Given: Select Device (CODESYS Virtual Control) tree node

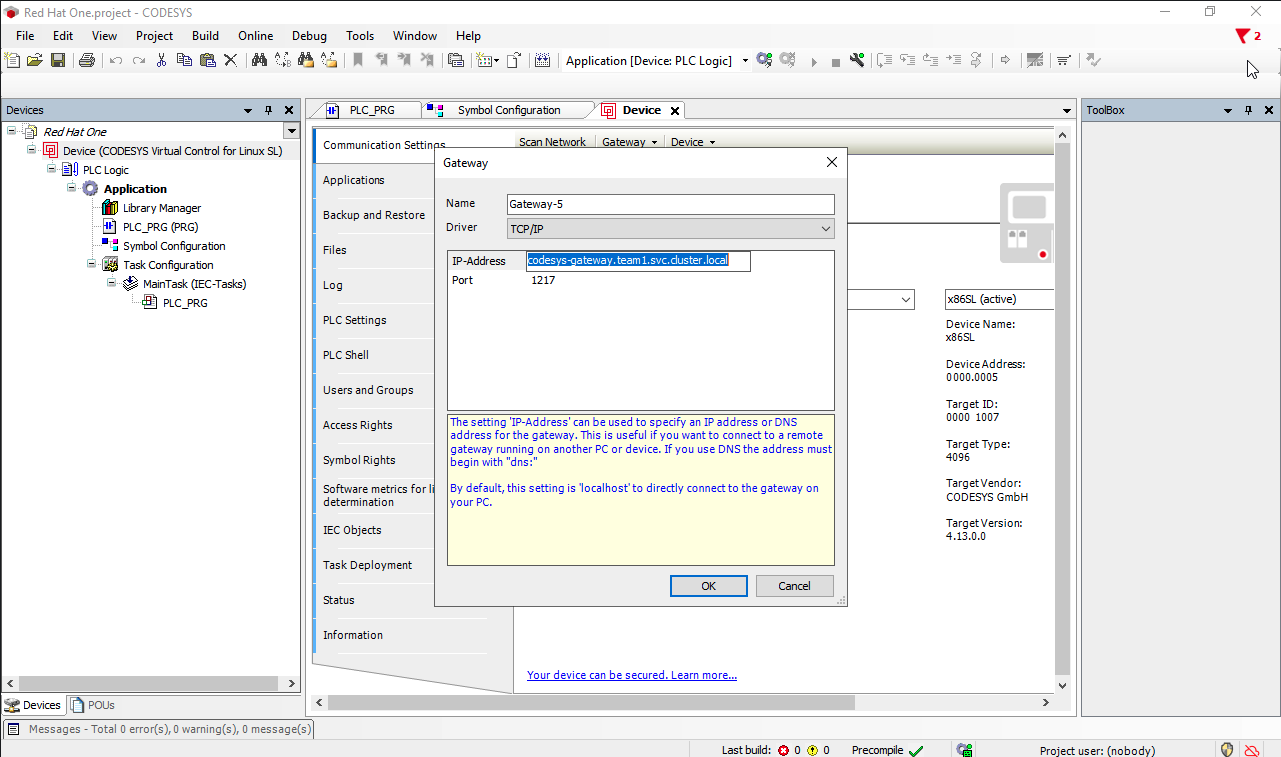Looking at the screenshot, I should pyautogui.click(x=173, y=151).
